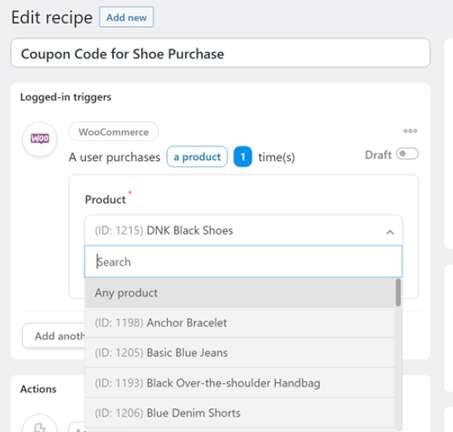Viewport: 453px width, 432px height.
Task: Pick Black Over-the-shoulder Handbag option
Action: [x=240, y=383]
